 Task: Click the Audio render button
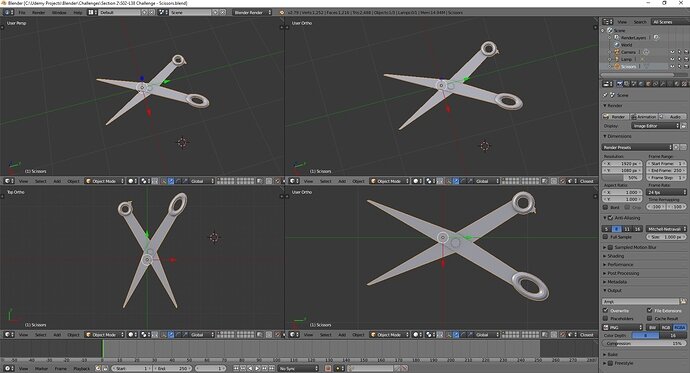click(672, 117)
